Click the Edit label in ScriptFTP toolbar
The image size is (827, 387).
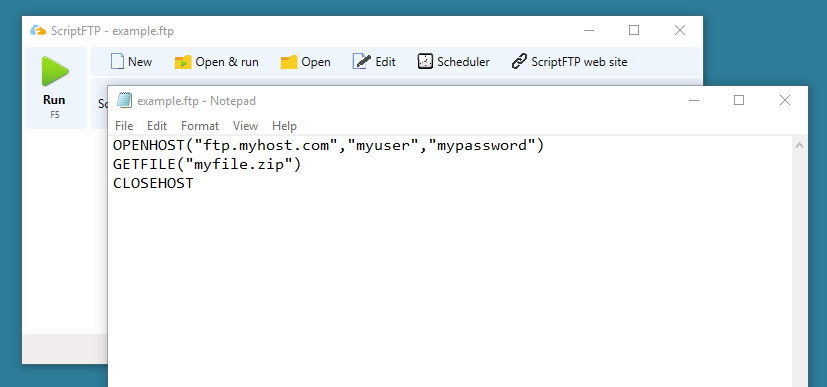point(386,62)
